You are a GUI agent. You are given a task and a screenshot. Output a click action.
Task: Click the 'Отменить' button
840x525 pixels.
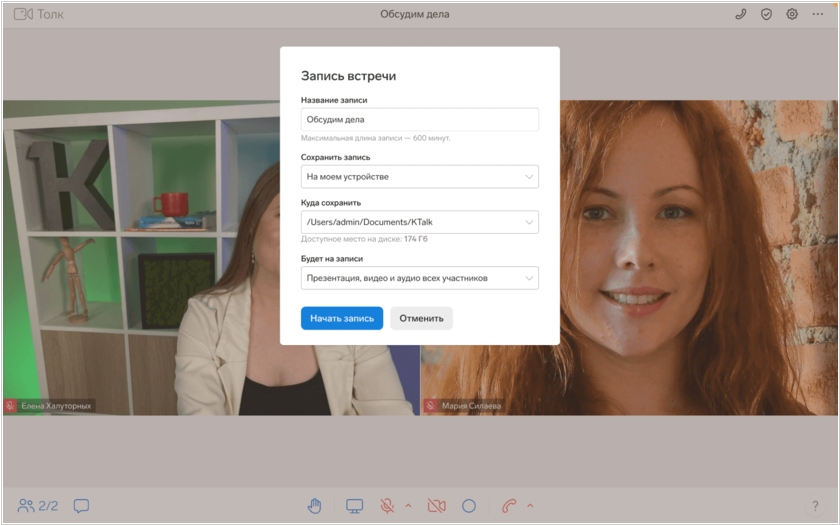click(x=421, y=318)
